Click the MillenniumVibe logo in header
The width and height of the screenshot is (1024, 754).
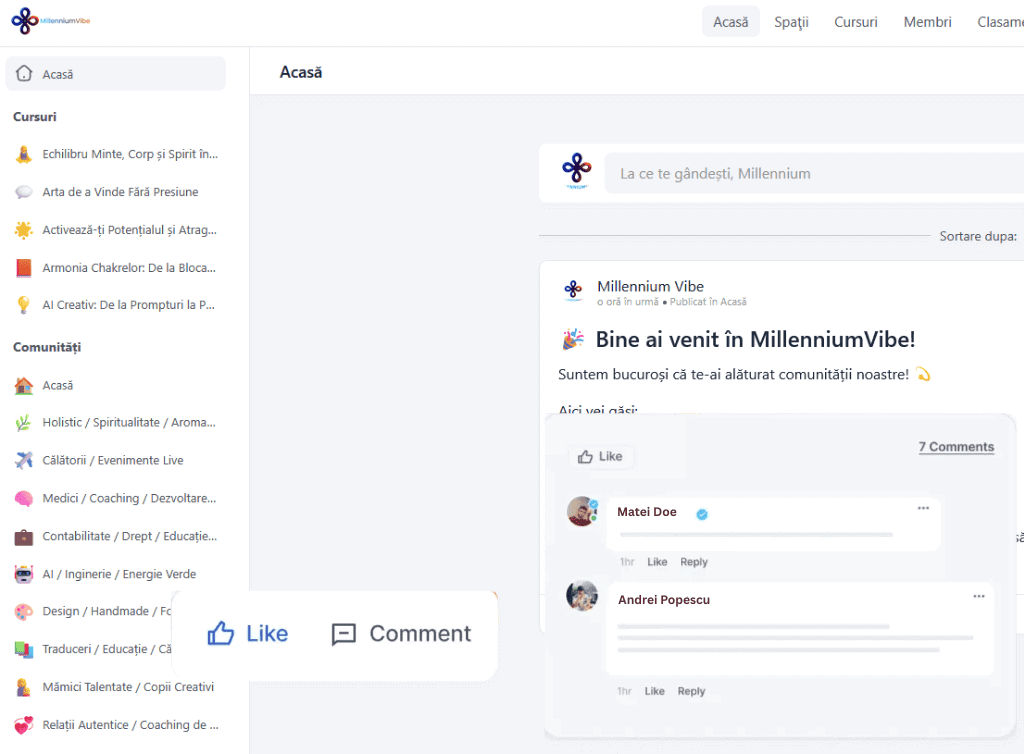click(51, 21)
